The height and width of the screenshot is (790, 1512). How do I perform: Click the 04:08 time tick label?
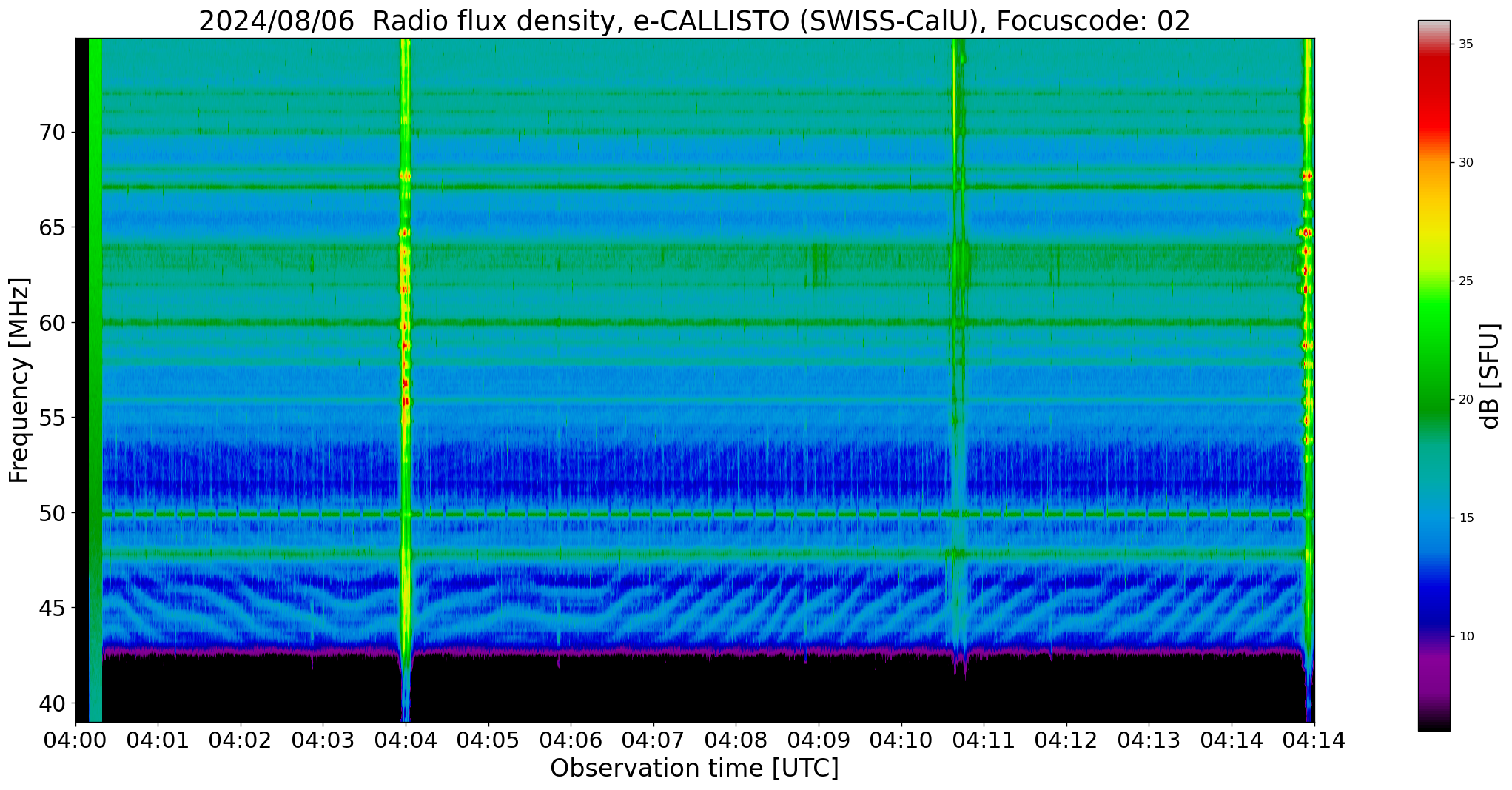click(736, 740)
